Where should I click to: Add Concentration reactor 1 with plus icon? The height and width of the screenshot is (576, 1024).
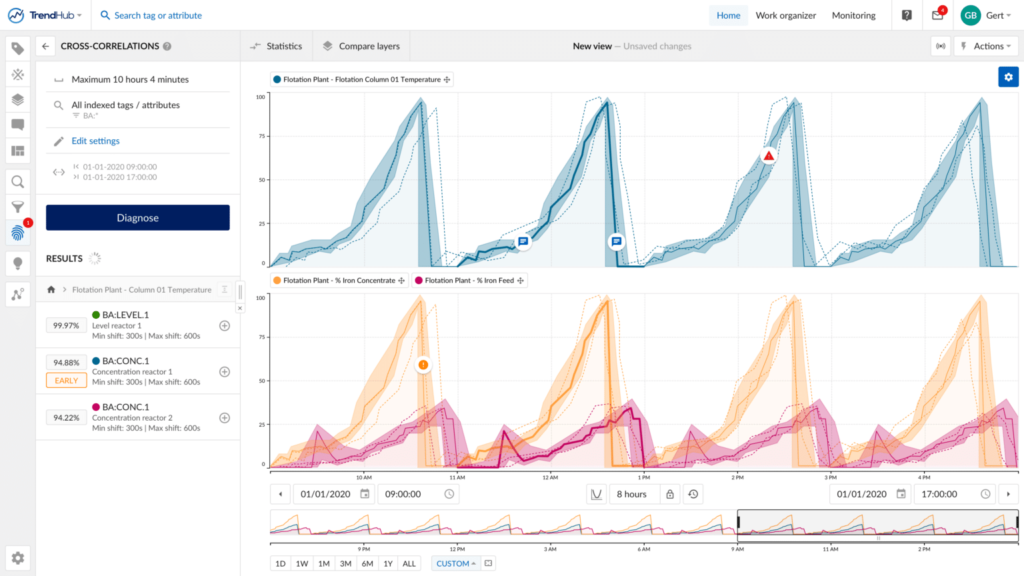(225, 372)
